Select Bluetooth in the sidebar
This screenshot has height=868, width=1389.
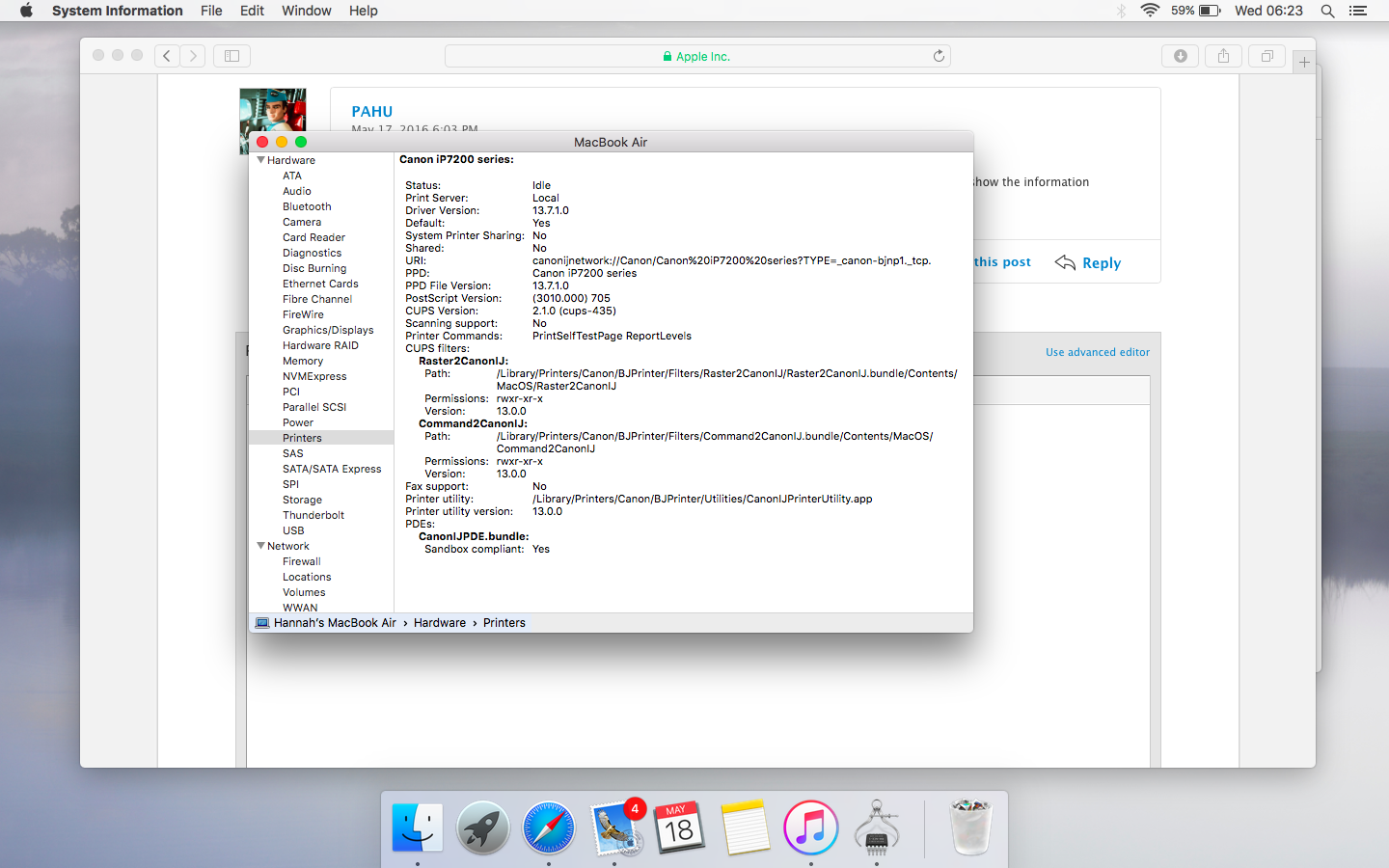(307, 206)
